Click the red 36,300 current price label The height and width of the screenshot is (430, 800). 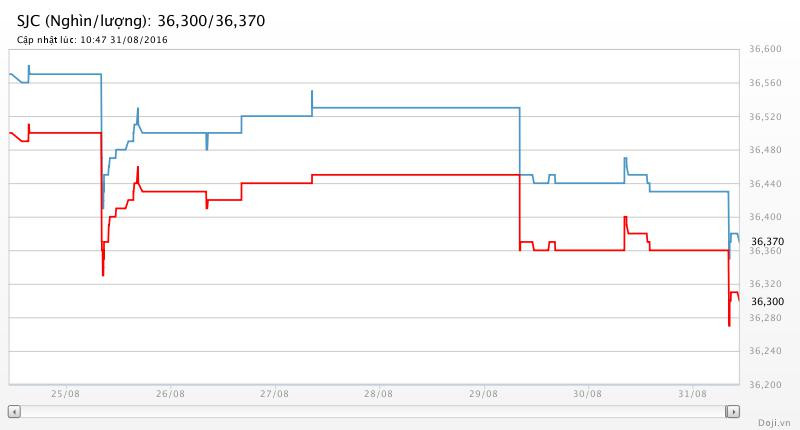pos(767,301)
